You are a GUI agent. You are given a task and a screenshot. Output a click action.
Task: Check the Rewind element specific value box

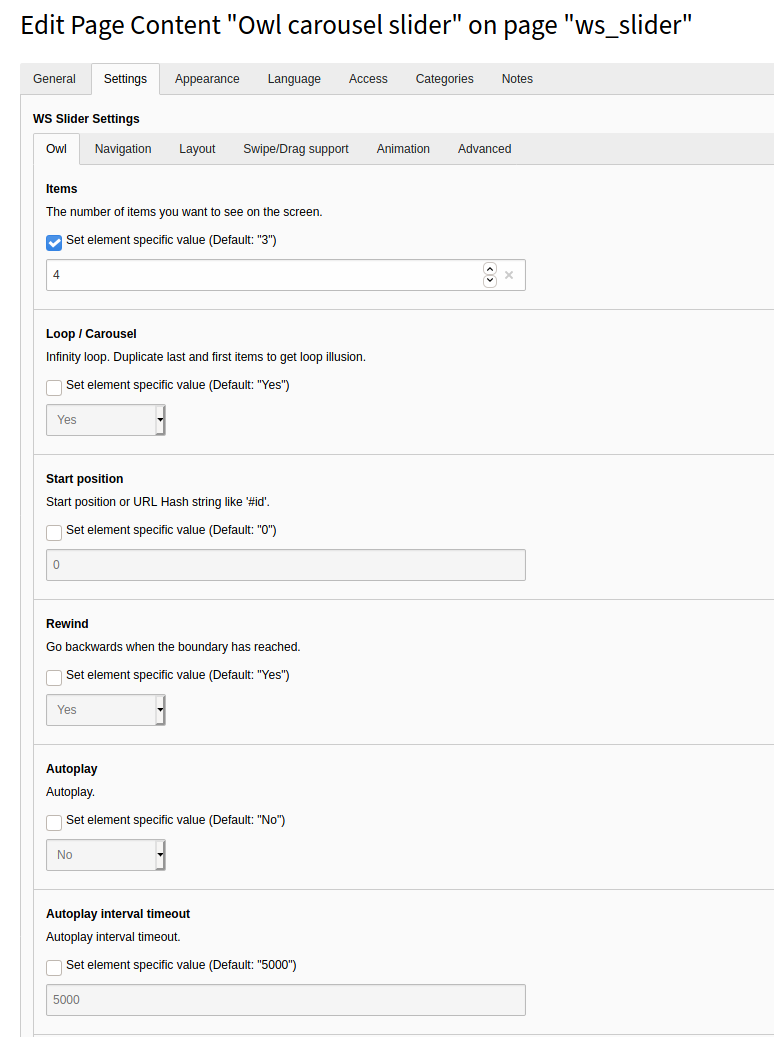tap(54, 677)
